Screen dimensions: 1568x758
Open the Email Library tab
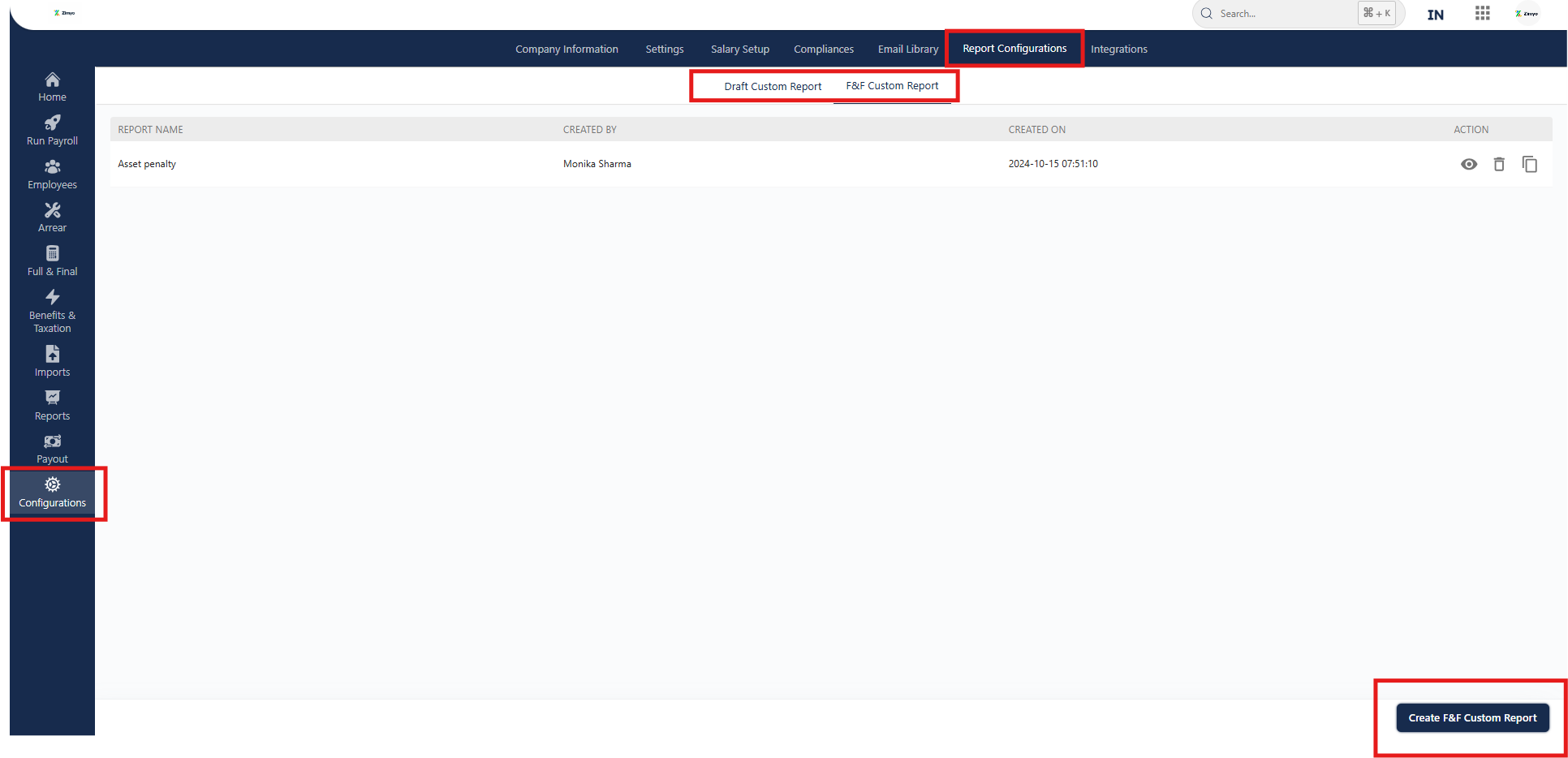[x=908, y=50]
